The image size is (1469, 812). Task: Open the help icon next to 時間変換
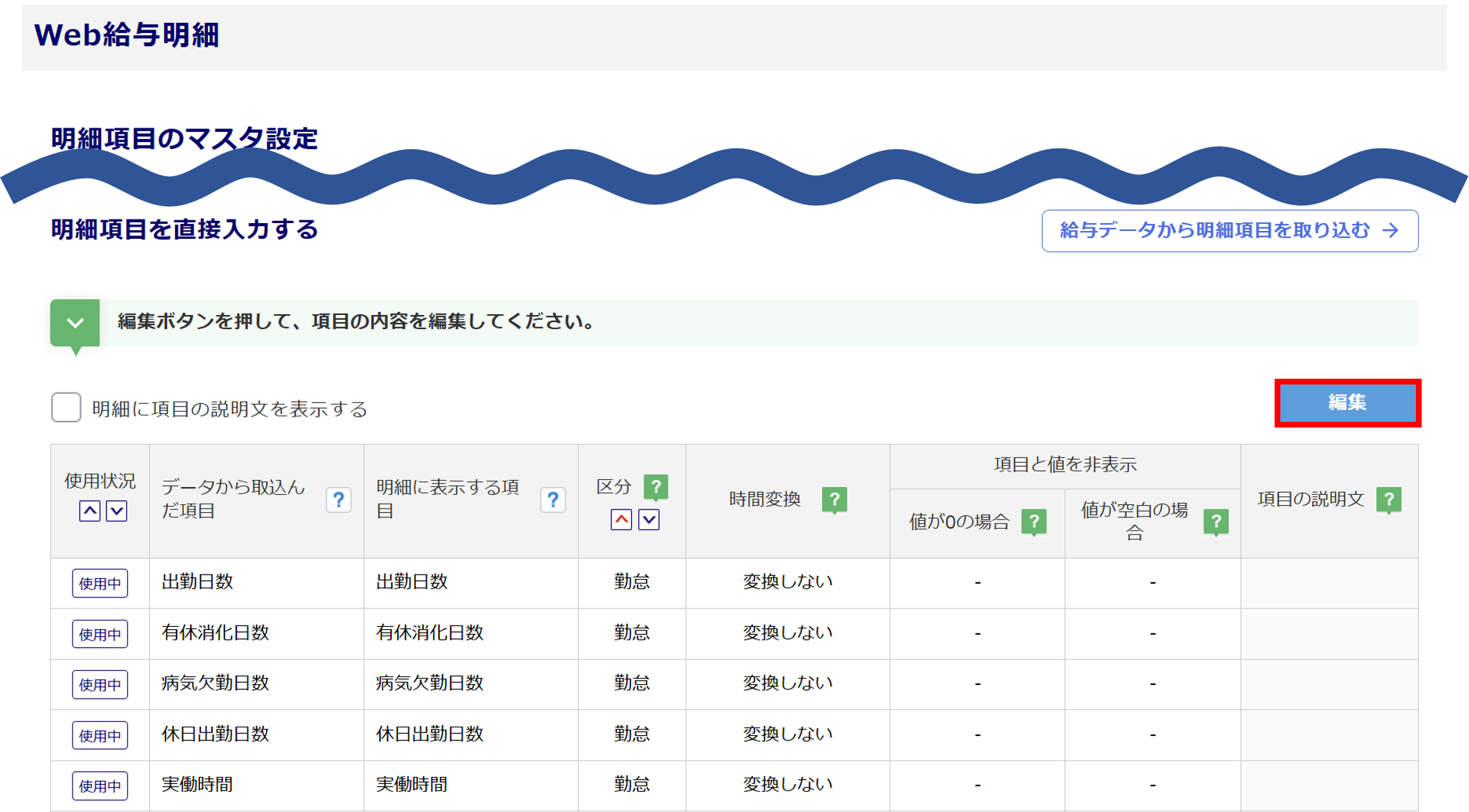click(x=834, y=499)
